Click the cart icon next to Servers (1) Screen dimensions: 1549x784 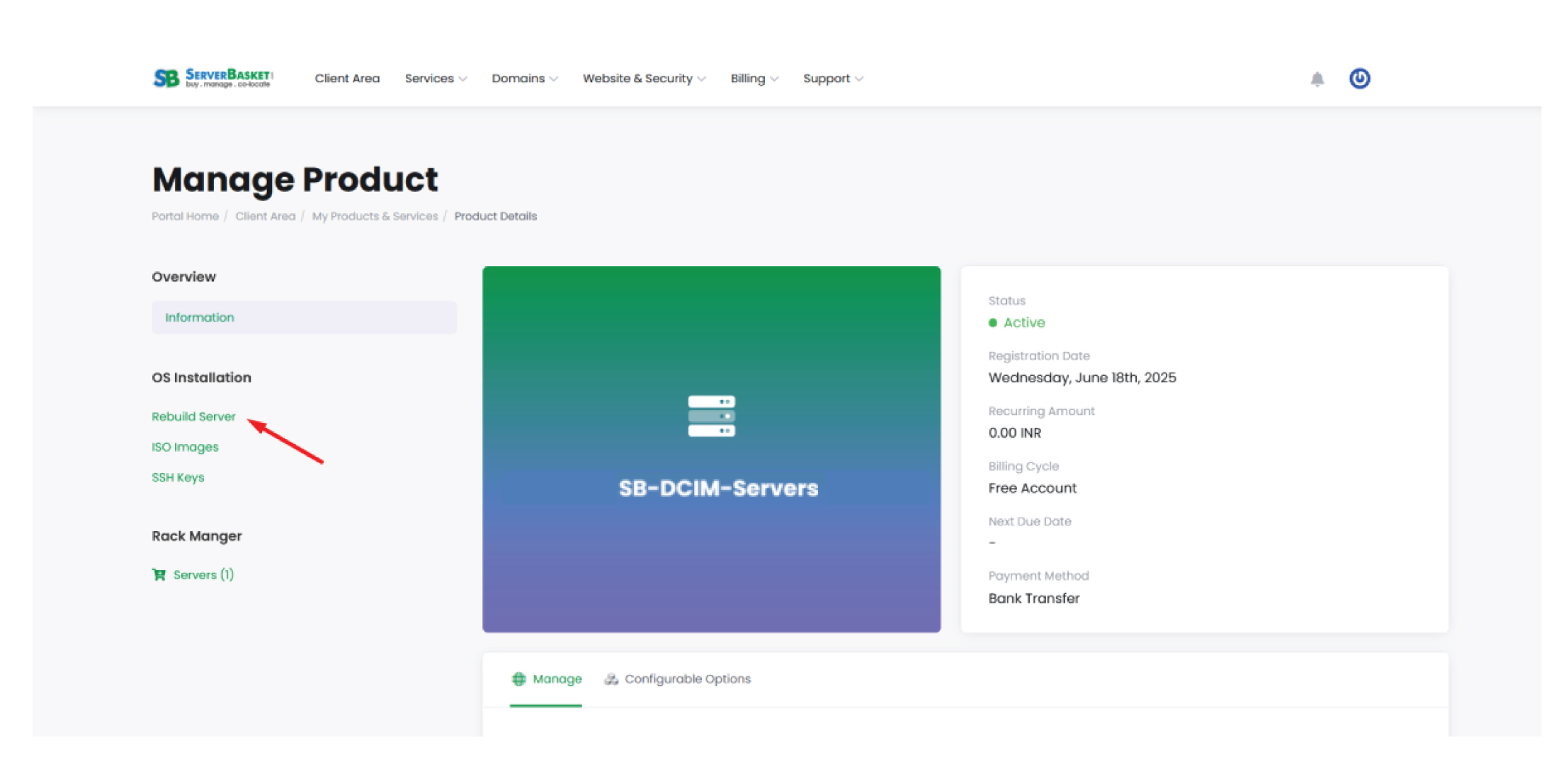[159, 574]
